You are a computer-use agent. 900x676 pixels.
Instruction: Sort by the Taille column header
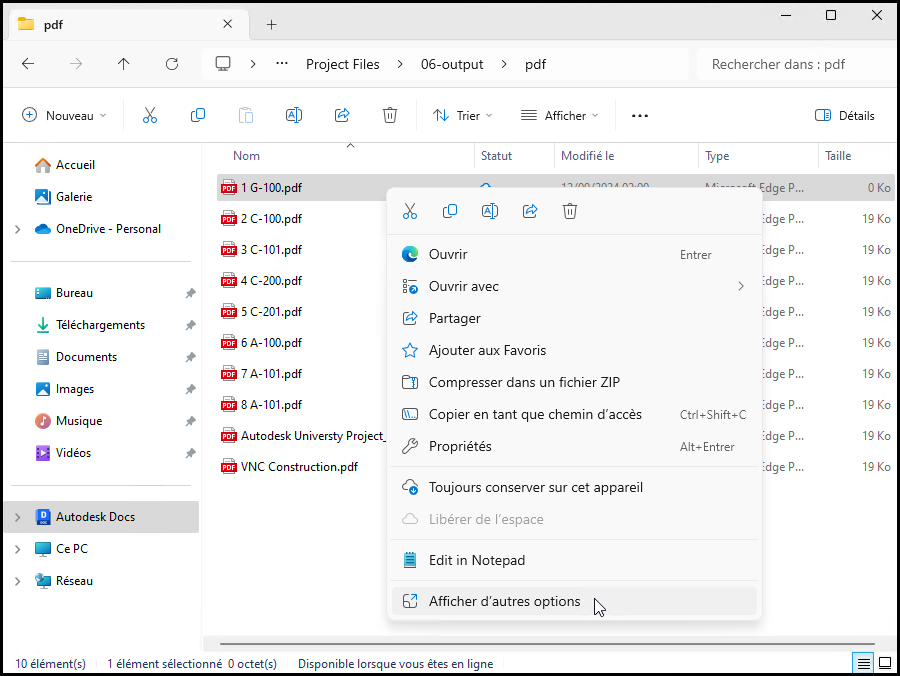(838, 156)
